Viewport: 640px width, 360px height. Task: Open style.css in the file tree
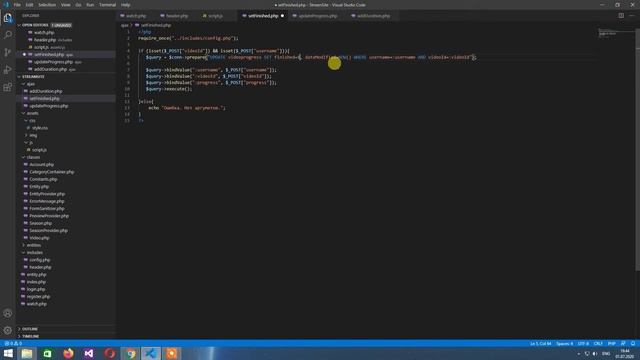(x=39, y=128)
